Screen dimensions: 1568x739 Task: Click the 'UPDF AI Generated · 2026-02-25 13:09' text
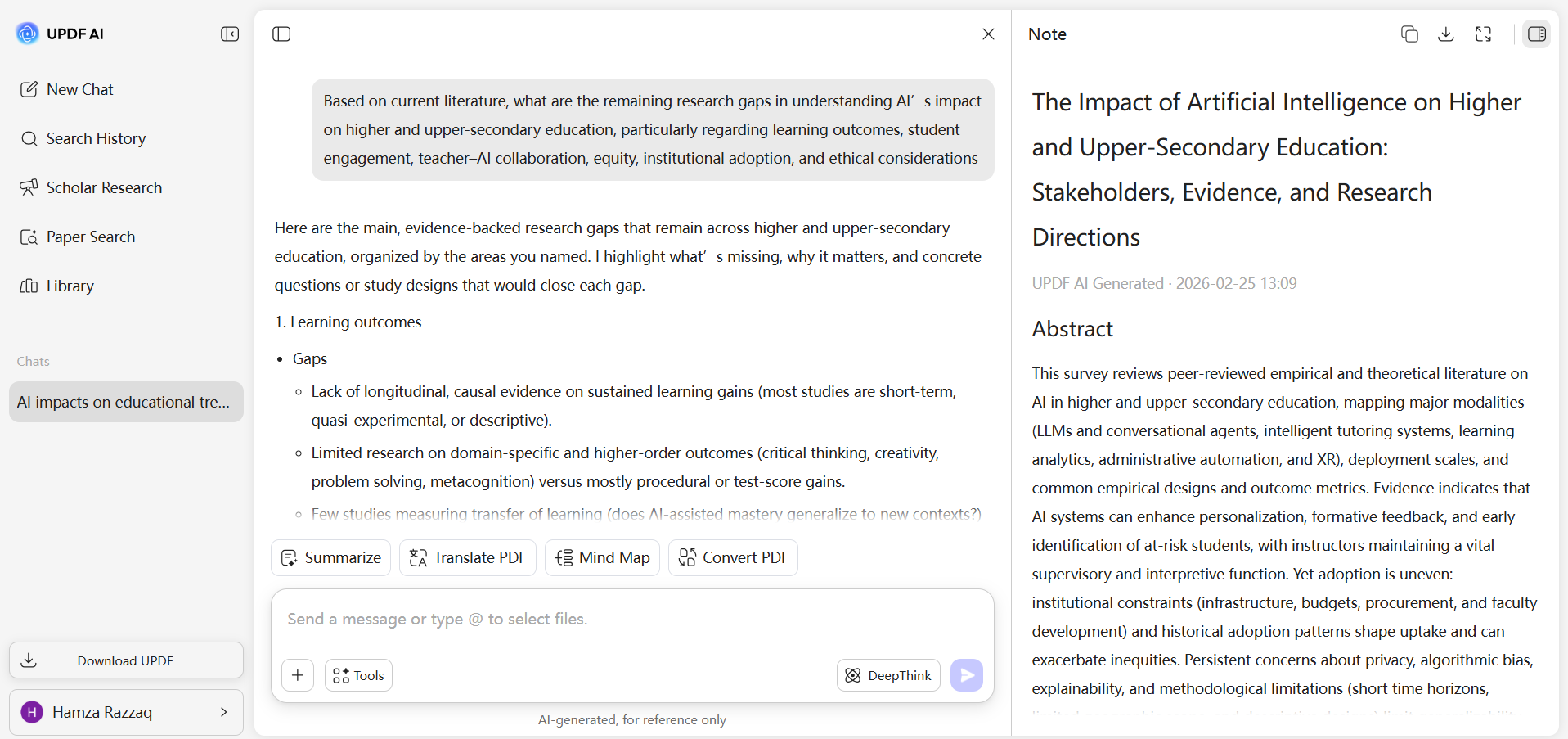point(1164,283)
